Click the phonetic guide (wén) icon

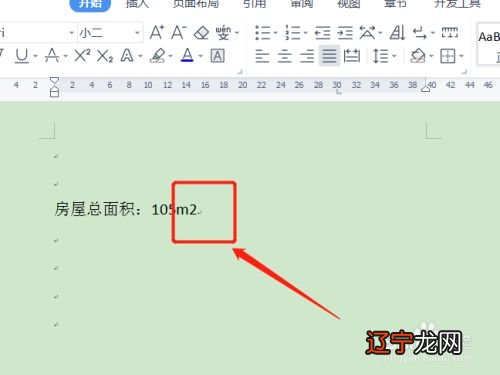[223, 33]
